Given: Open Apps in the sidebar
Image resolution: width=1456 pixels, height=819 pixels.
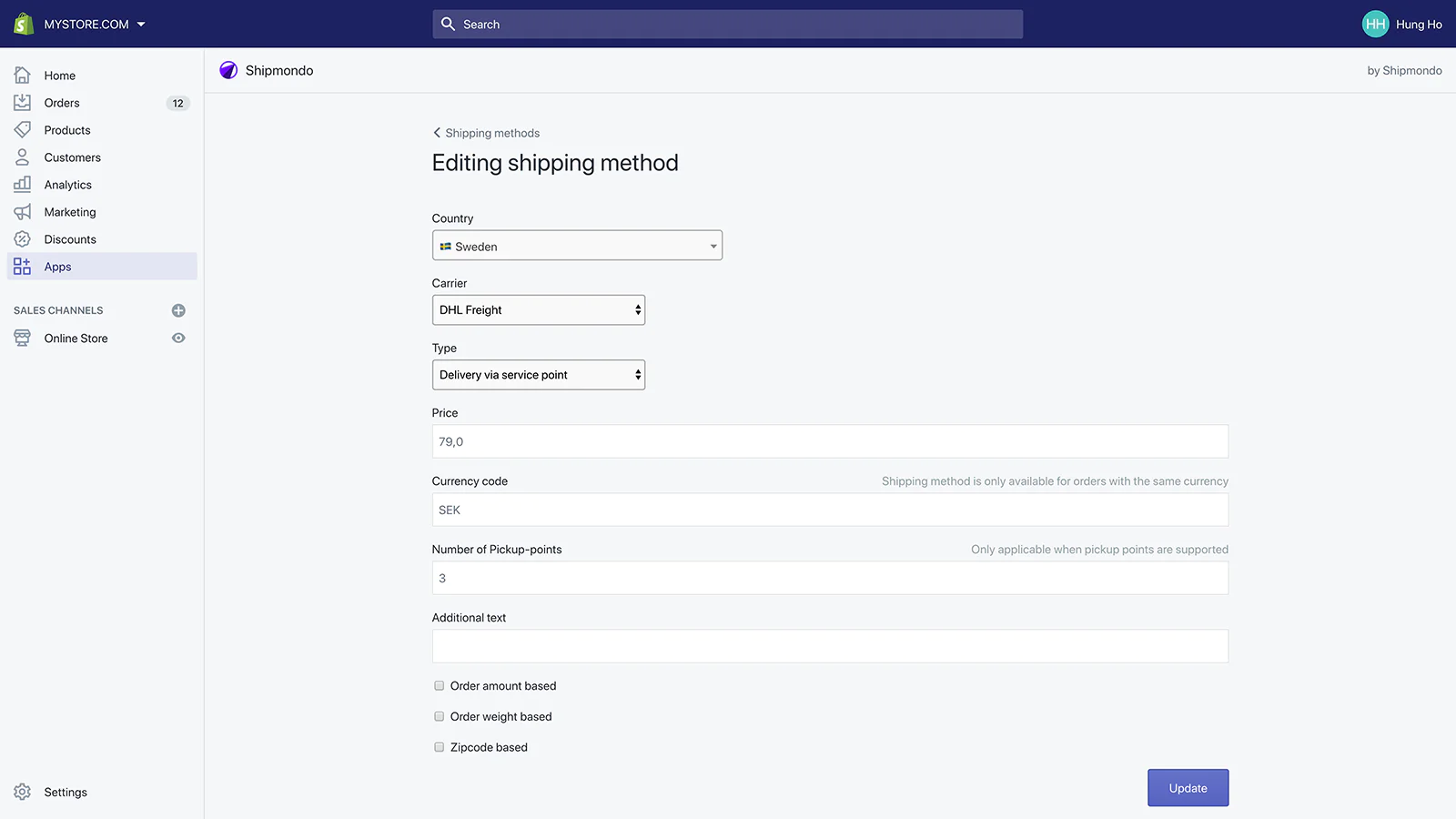Looking at the screenshot, I should [102, 267].
